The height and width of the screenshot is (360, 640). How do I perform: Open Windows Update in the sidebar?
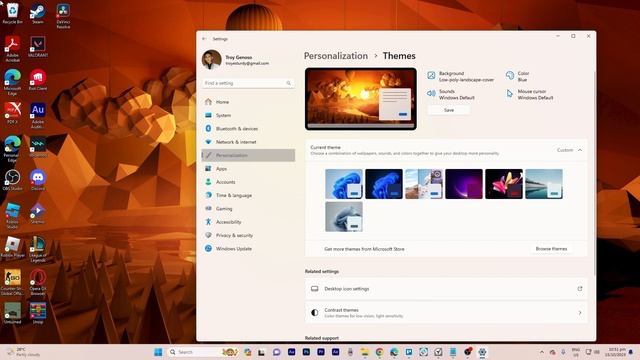[248, 249]
